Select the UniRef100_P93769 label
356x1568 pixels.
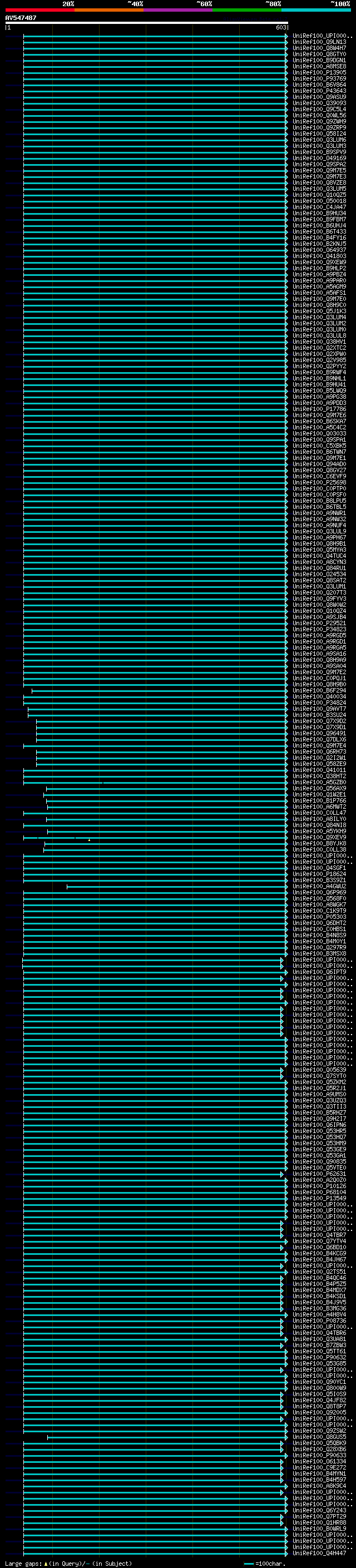coord(319,79)
